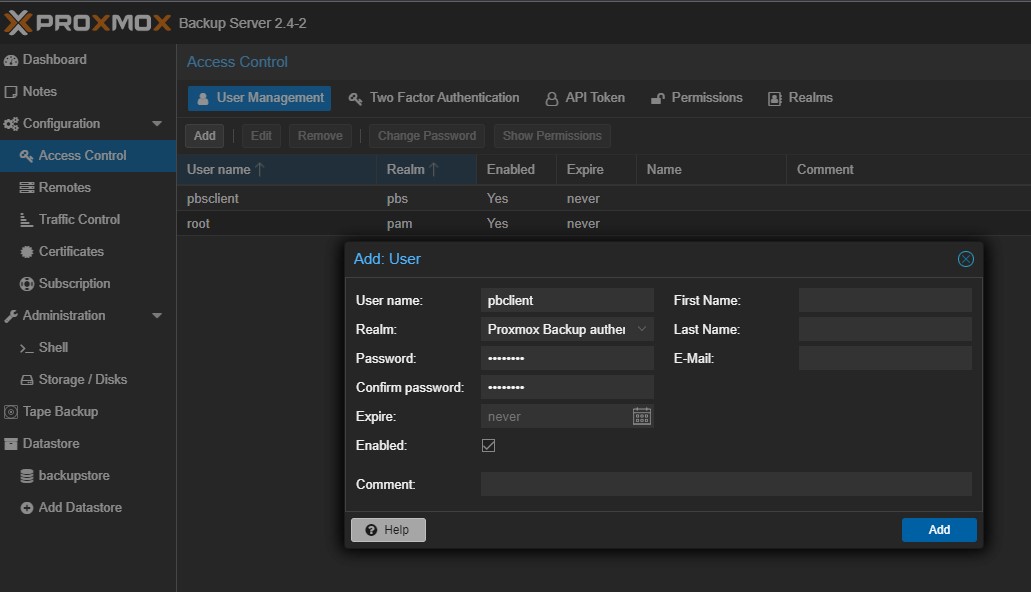Click the Comment input field
The height and width of the screenshot is (592, 1031).
tap(726, 484)
